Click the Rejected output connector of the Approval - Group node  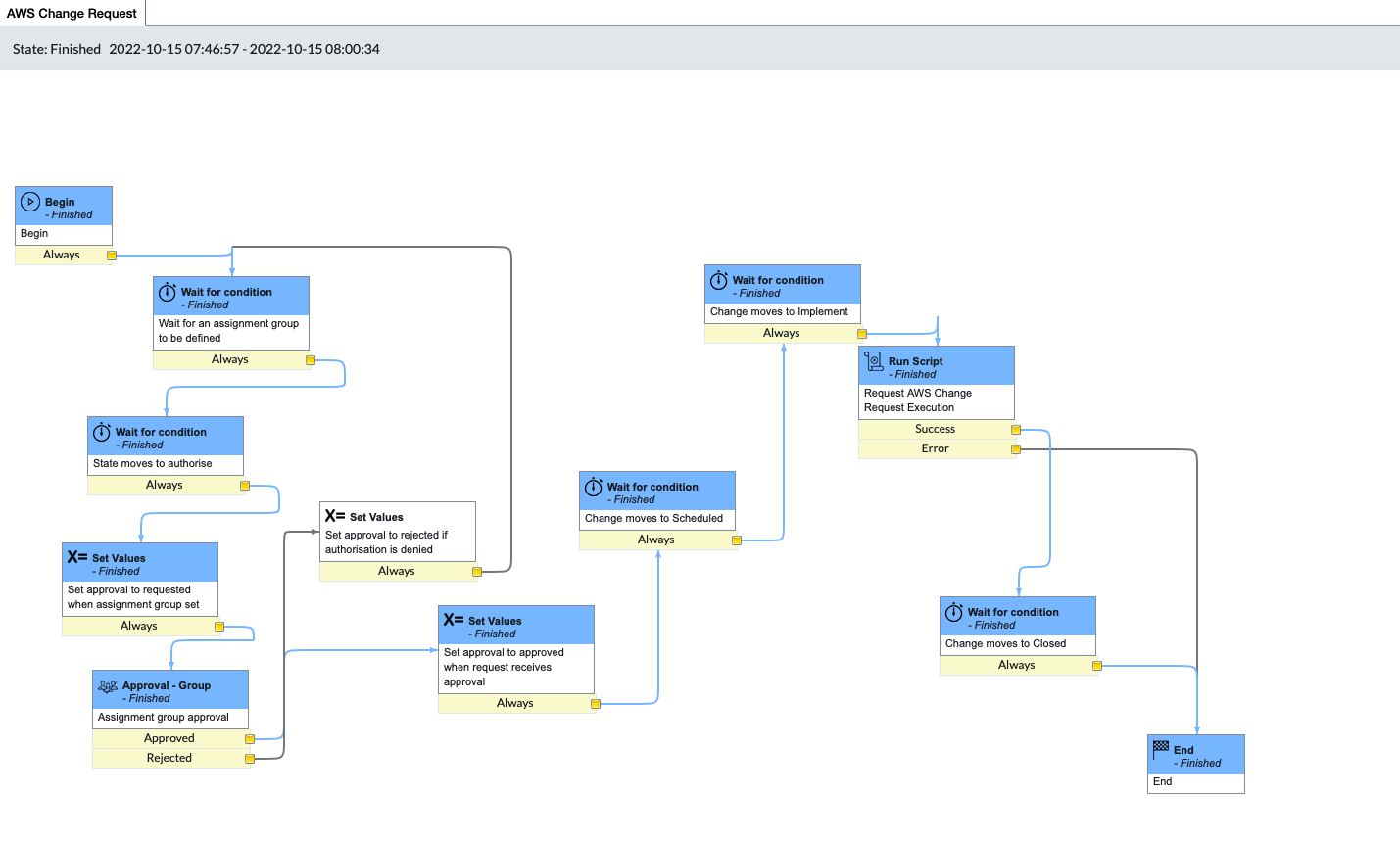point(249,757)
